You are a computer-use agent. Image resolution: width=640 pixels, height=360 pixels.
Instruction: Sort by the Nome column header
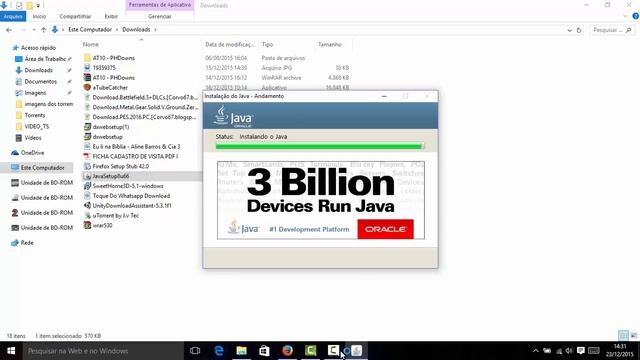pos(91,44)
